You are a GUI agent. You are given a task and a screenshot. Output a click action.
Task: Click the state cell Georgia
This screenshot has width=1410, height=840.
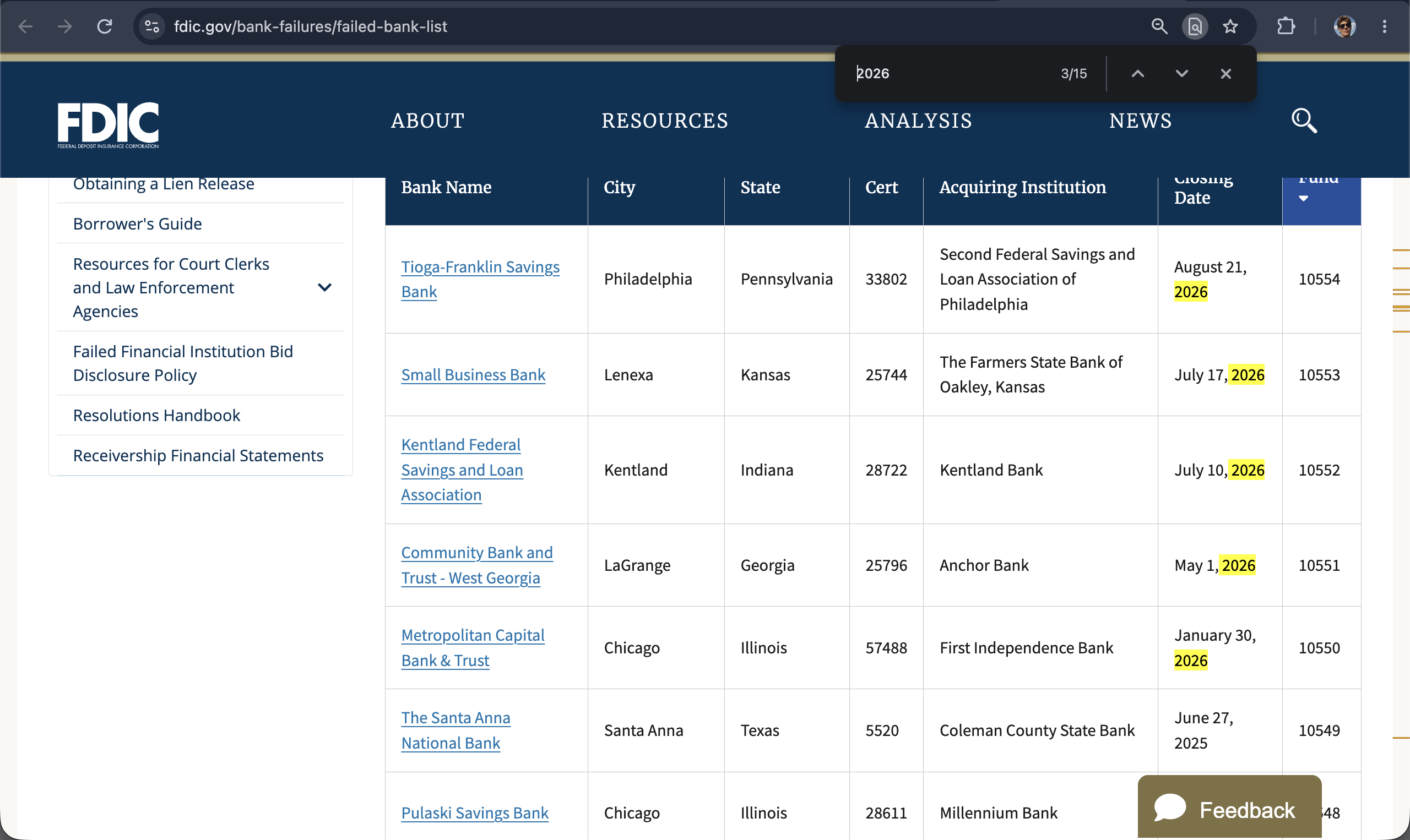(x=767, y=565)
